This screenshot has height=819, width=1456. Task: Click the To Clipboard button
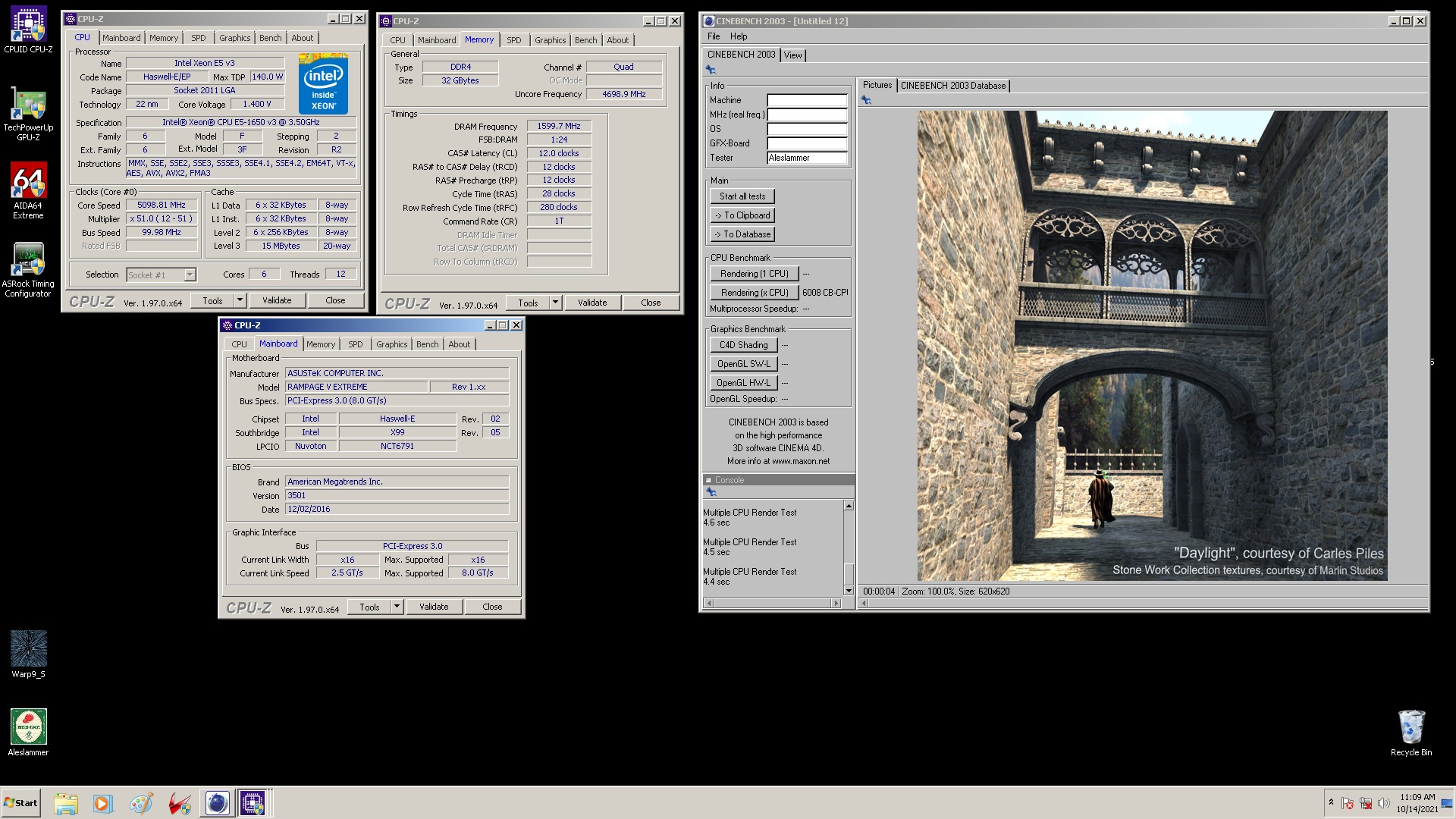click(742, 215)
